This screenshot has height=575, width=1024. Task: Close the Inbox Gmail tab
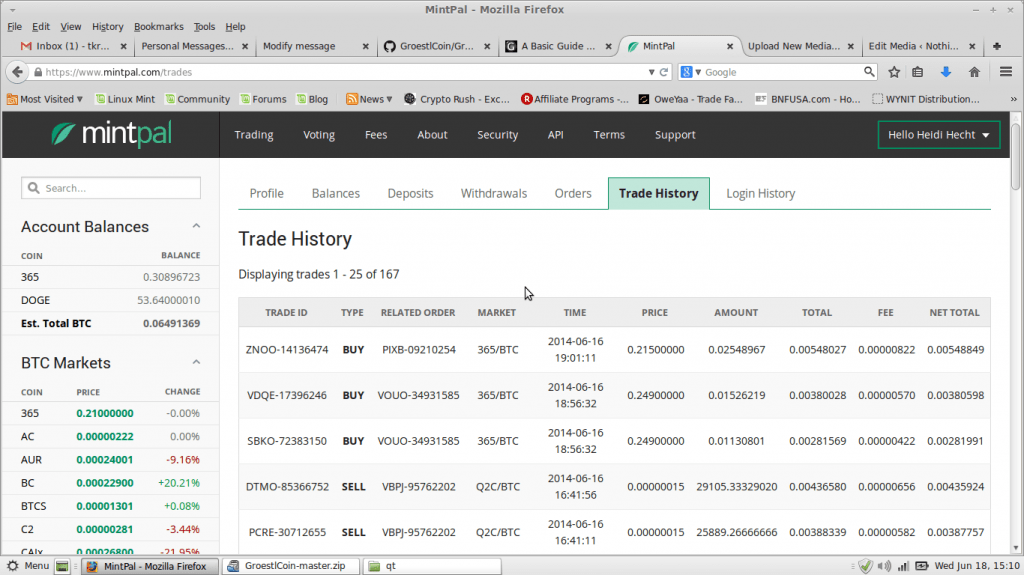coord(123,46)
